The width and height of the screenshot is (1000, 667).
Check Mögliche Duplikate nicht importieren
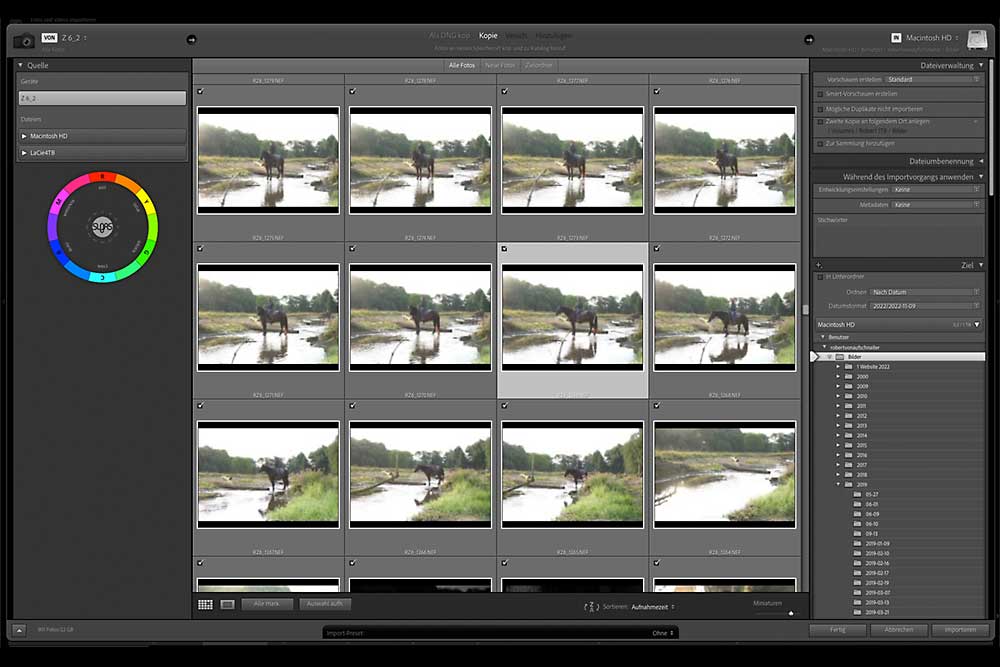[x=820, y=109]
